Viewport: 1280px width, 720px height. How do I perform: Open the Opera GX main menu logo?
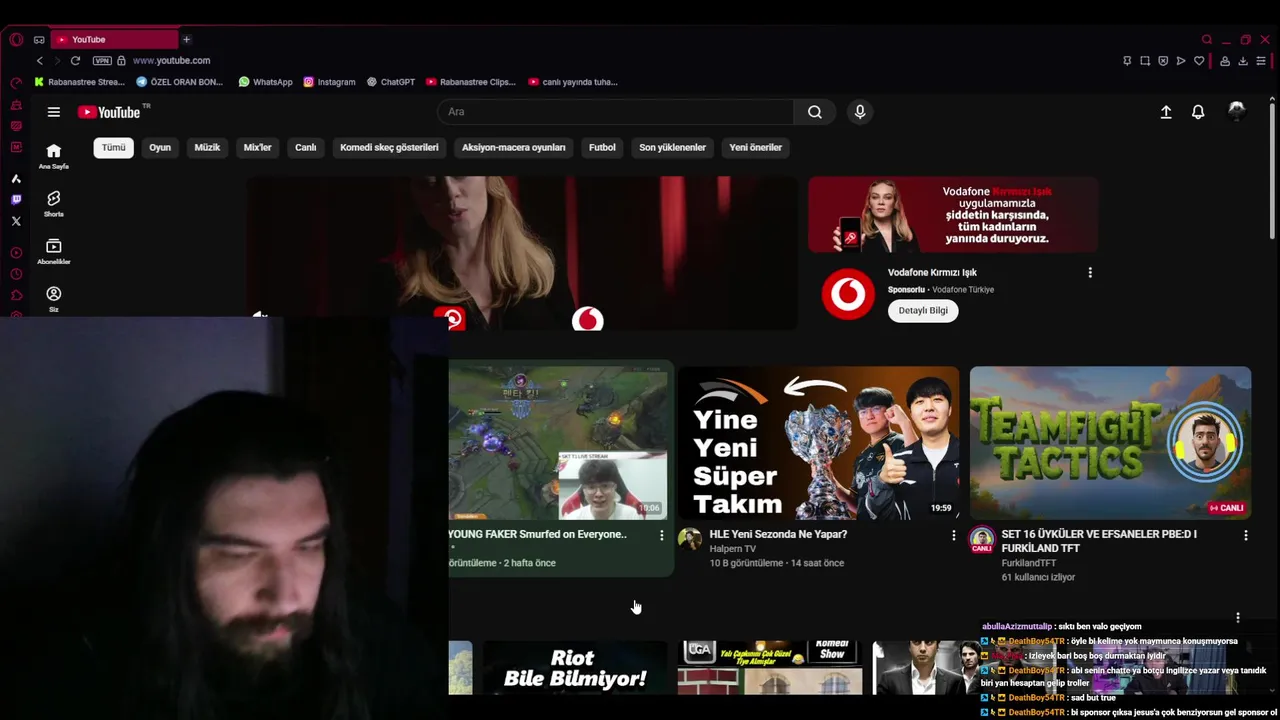click(x=16, y=39)
